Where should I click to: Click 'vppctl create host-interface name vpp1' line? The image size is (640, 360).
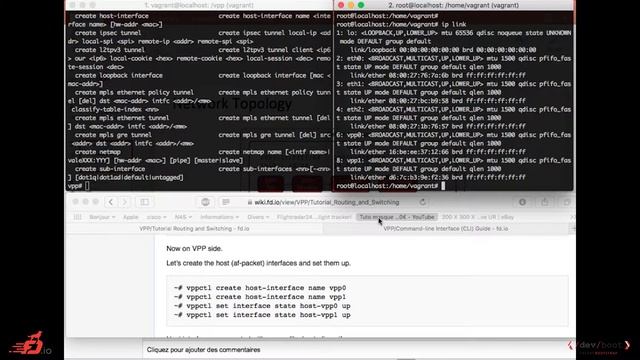[260, 297]
